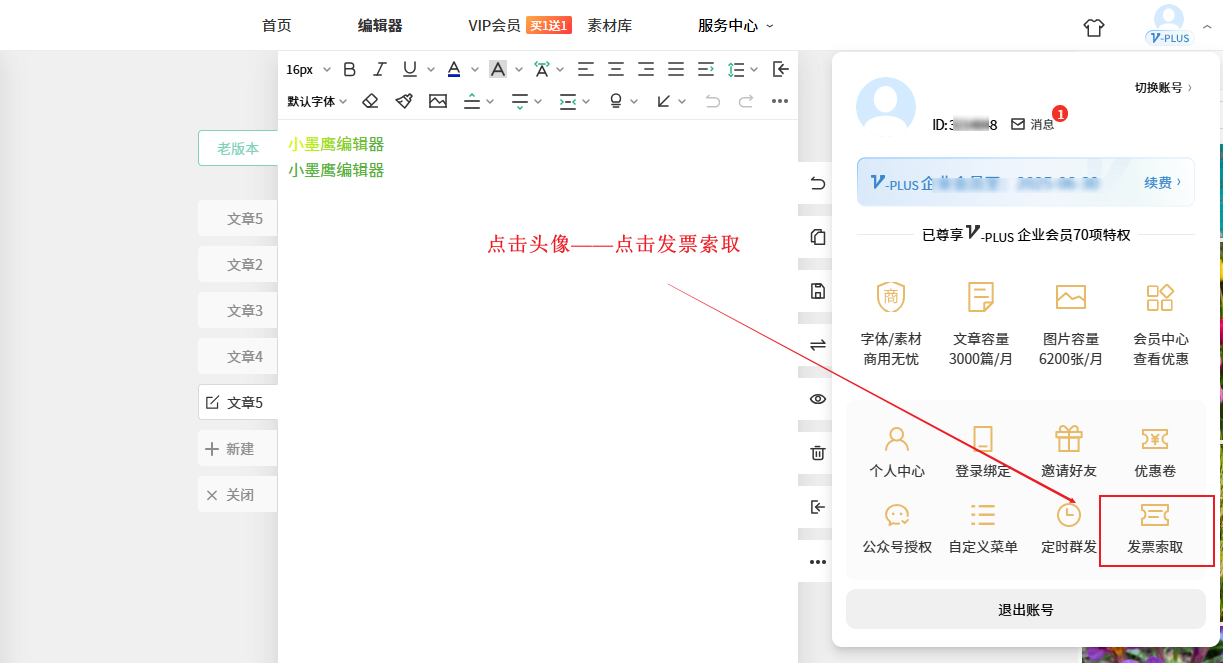Click the collapse toolbar arrow icon

tap(781, 69)
